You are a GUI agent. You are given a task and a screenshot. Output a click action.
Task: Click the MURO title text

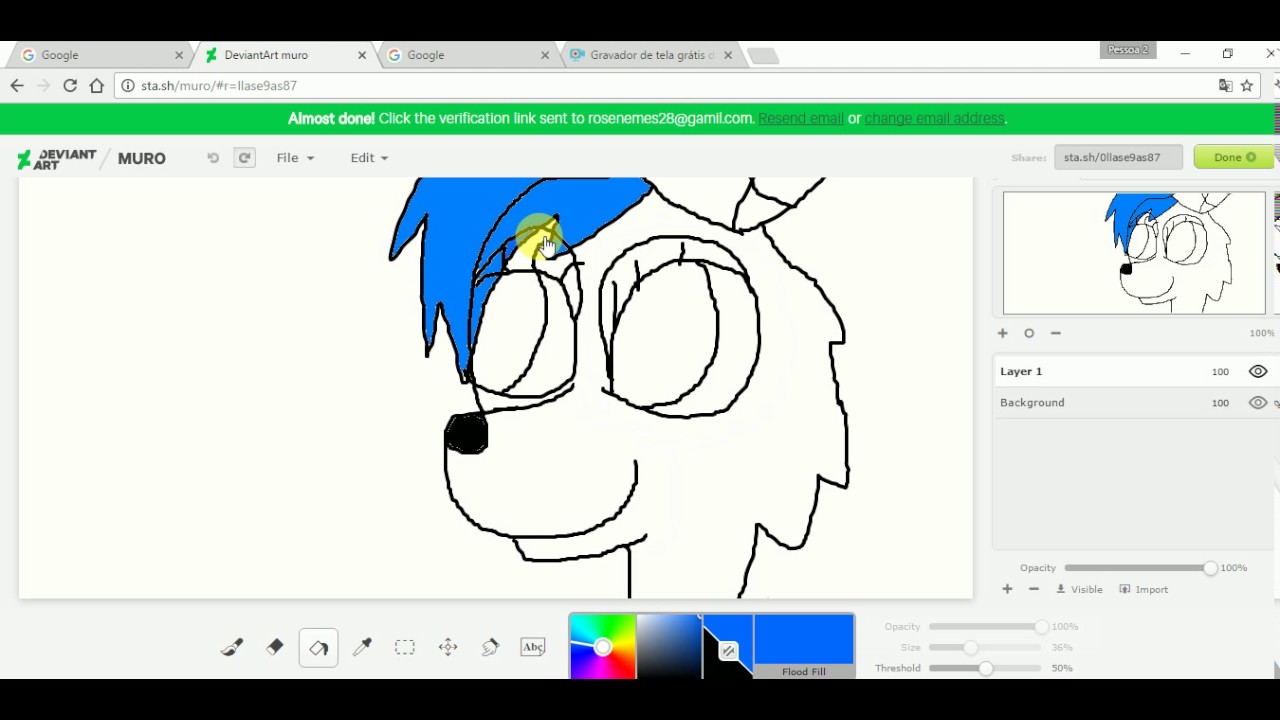(141, 158)
